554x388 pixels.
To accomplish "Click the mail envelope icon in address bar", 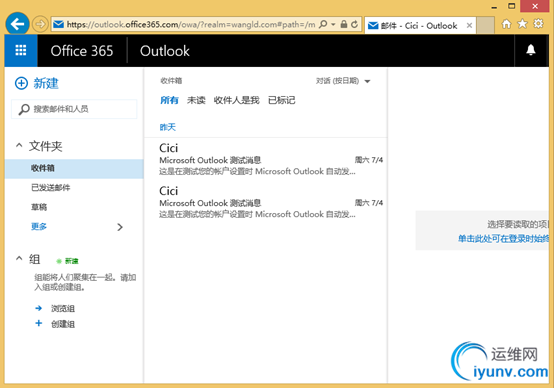I will click(x=58, y=24).
